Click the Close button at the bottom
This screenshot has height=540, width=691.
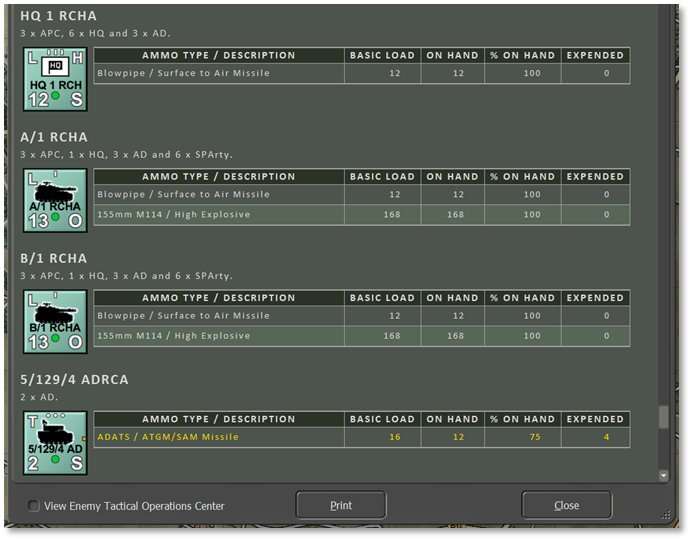tap(566, 505)
